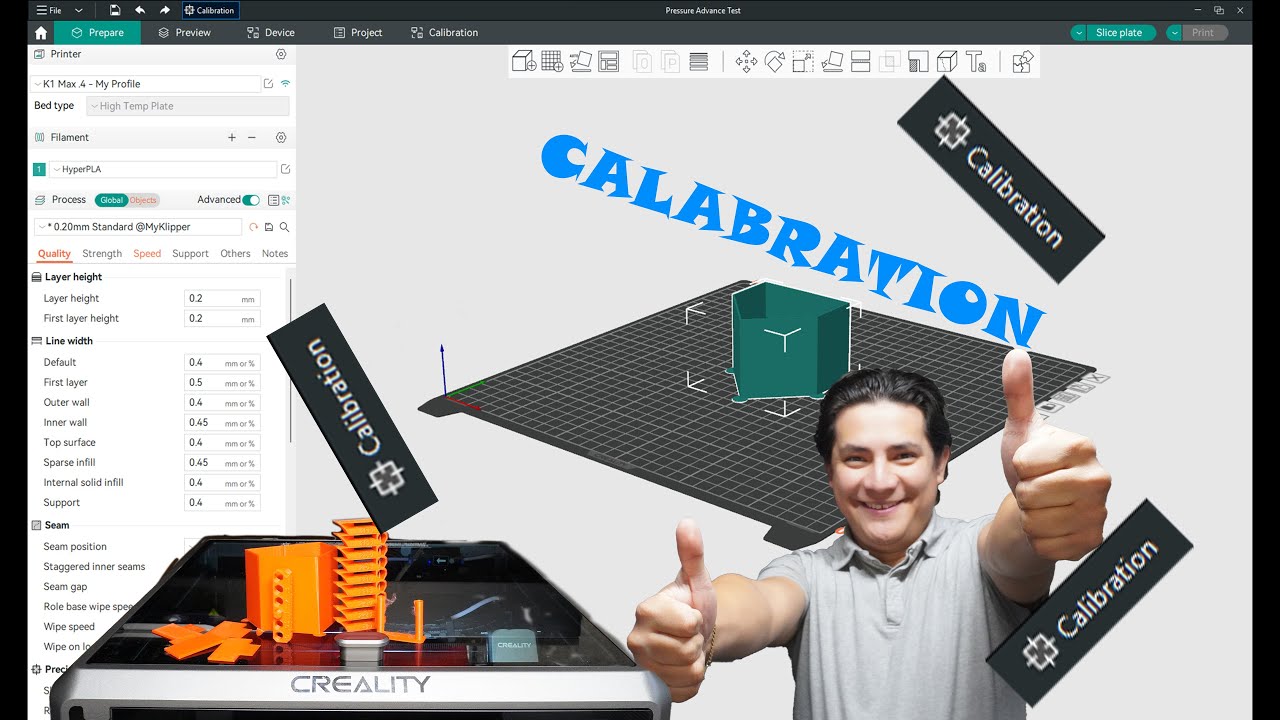The width and height of the screenshot is (1280, 720).
Task: Select the Rotate tool icon
Action: click(775, 62)
